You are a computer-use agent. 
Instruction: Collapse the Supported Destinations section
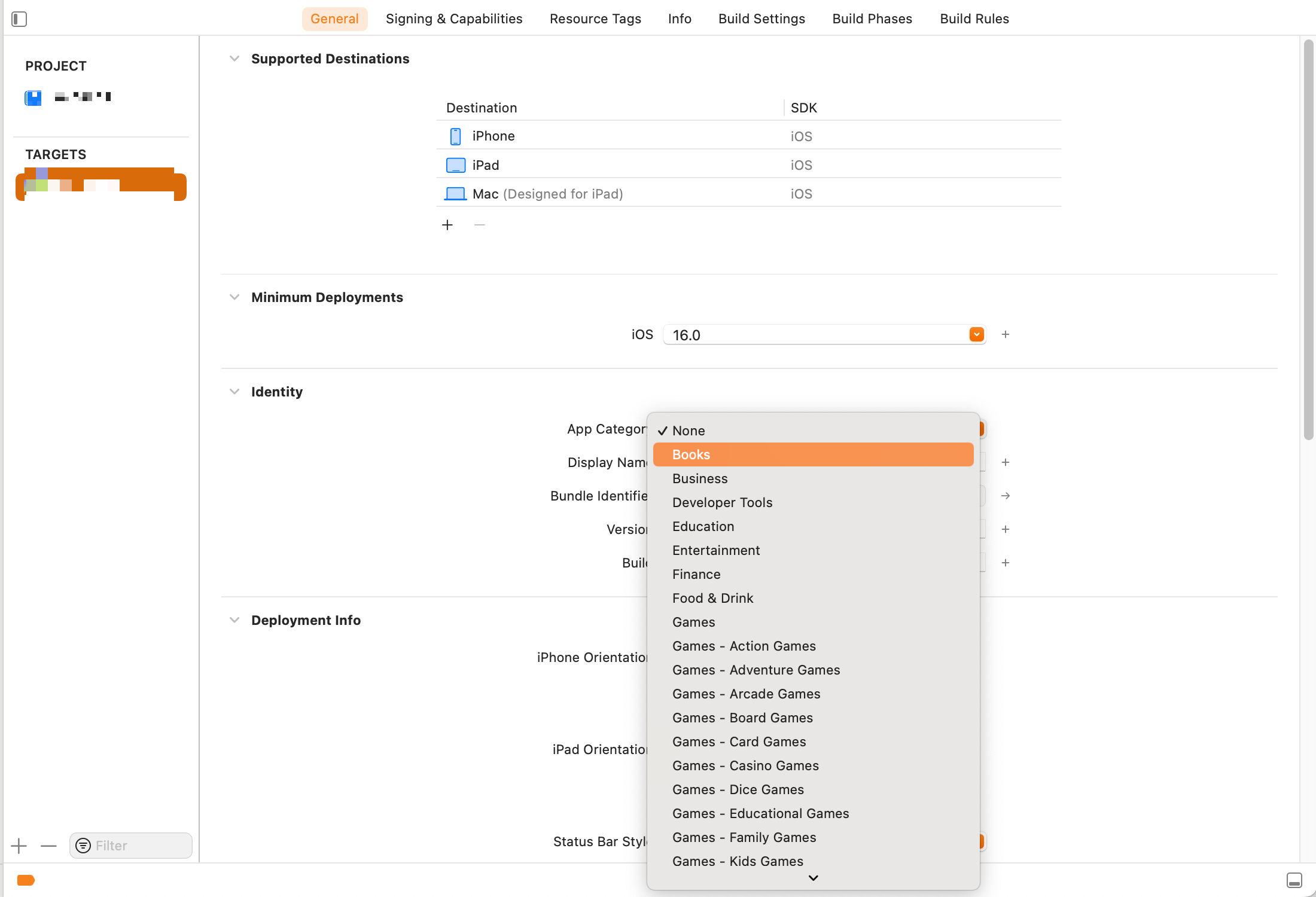pos(234,59)
